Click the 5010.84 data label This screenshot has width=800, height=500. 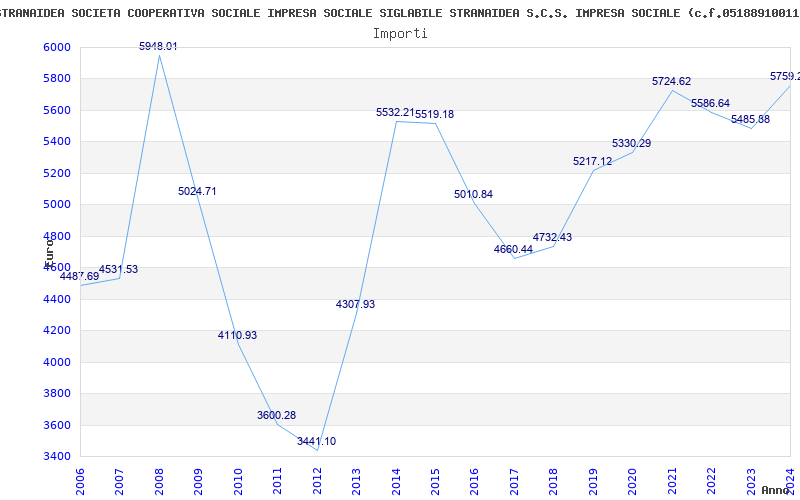[473, 194]
